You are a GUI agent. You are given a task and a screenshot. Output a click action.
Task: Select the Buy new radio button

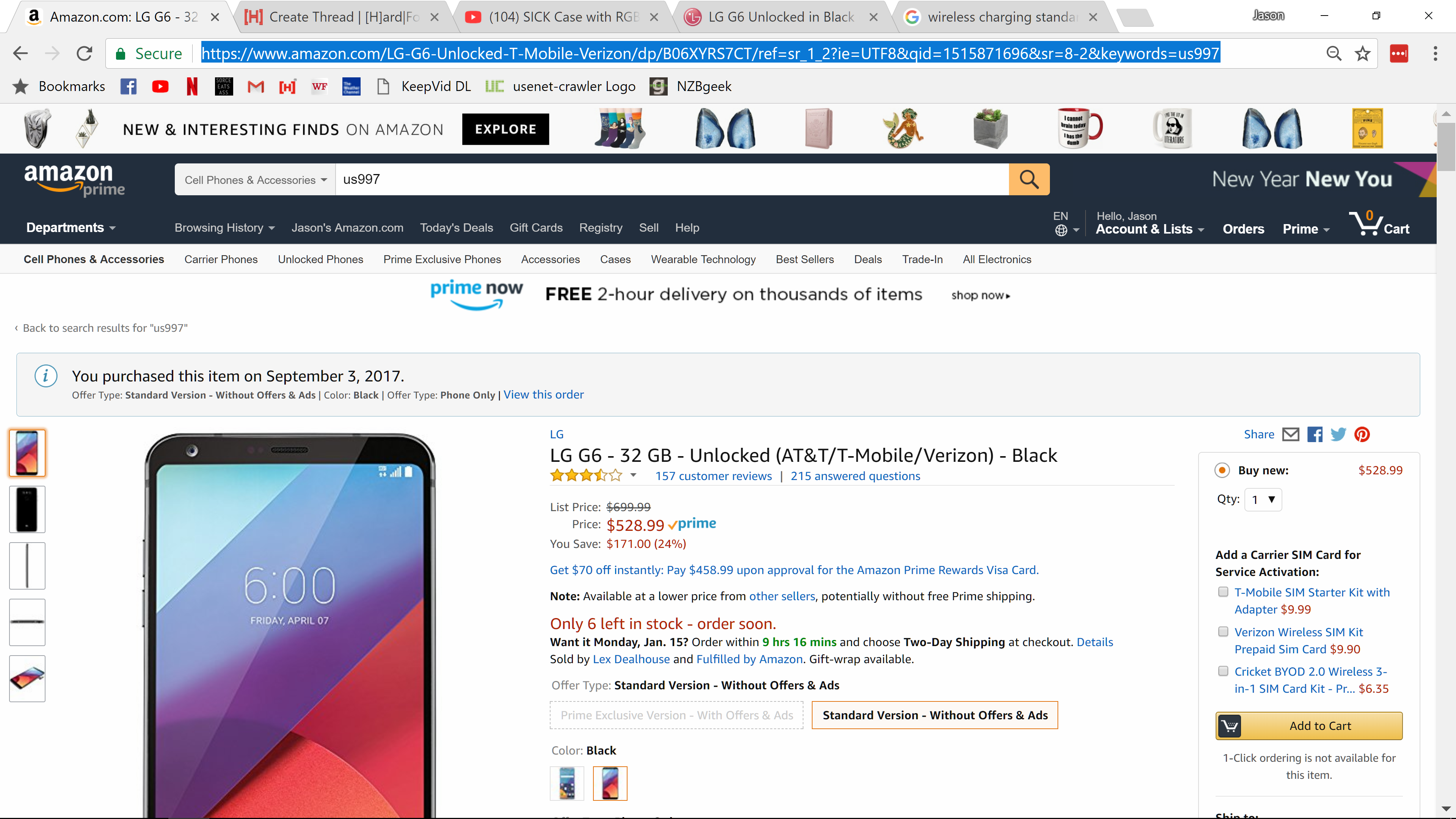click(x=1222, y=470)
